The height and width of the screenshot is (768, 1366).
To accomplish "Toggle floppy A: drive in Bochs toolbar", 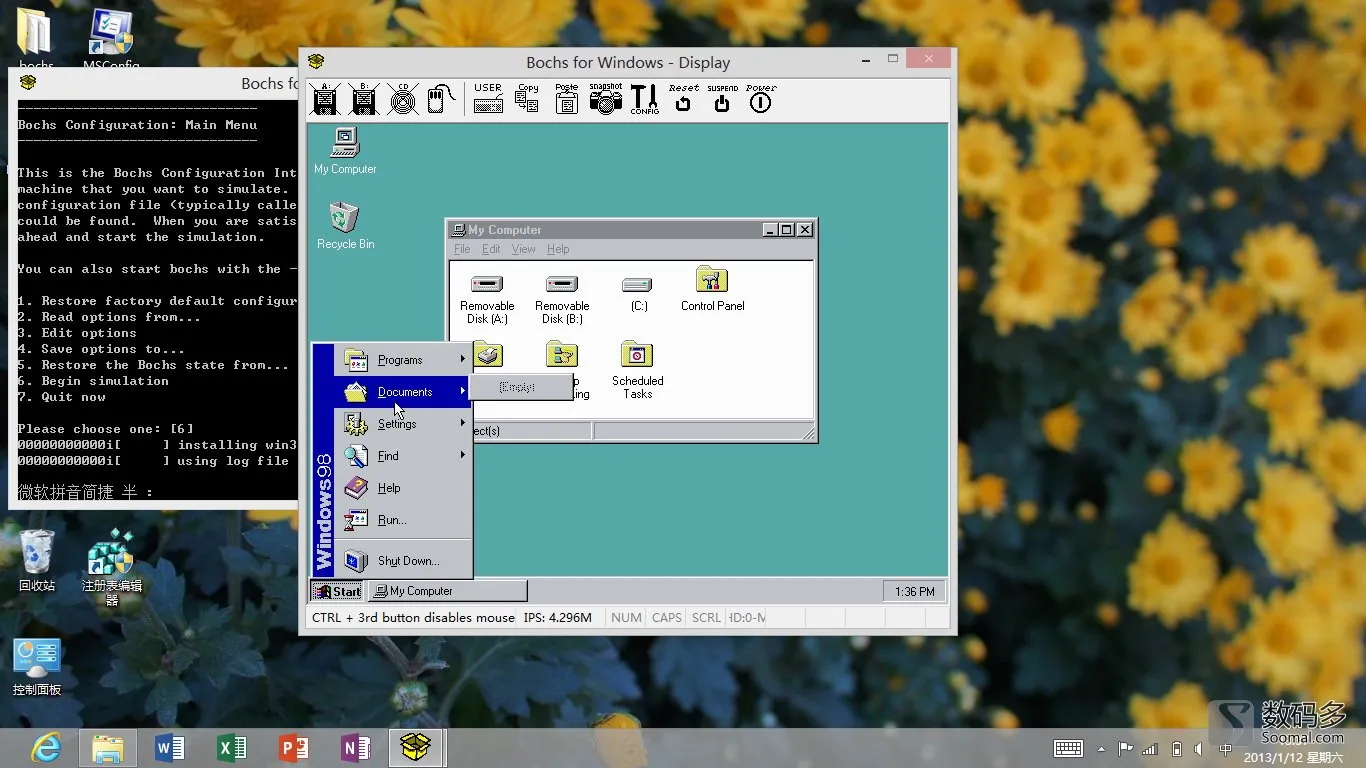I will click(x=325, y=98).
